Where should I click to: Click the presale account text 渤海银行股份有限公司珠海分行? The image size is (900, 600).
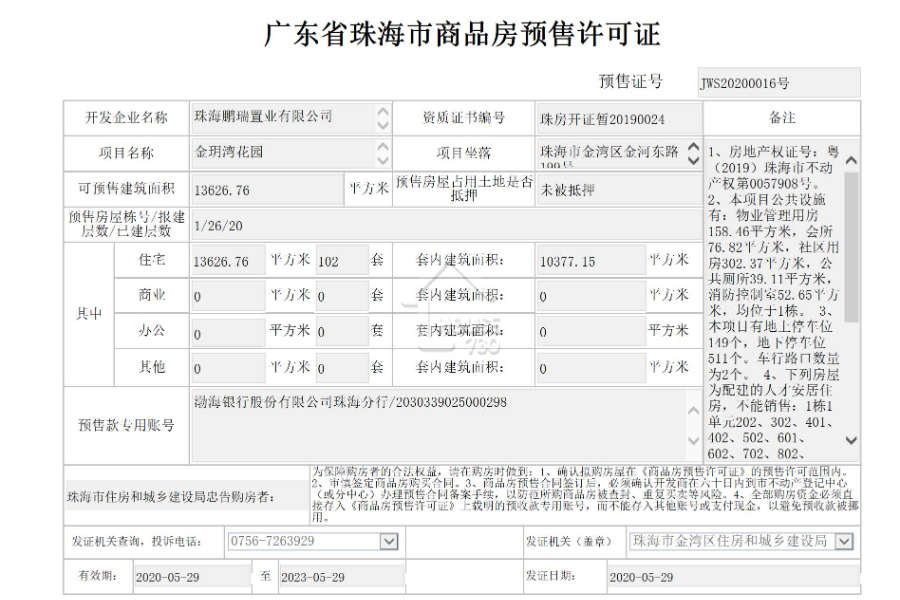click(290, 402)
